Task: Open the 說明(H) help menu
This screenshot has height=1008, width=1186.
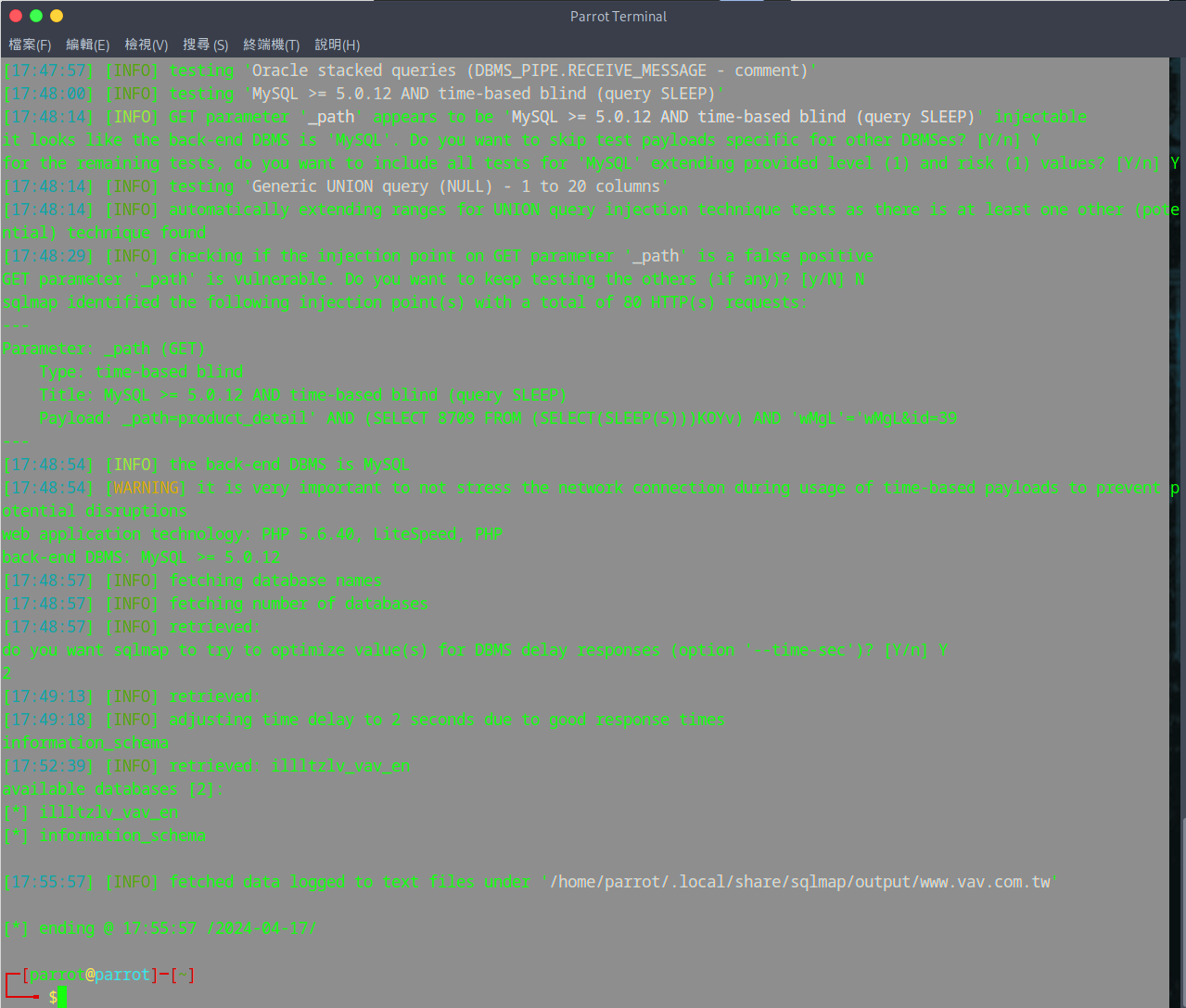Action: tap(338, 45)
